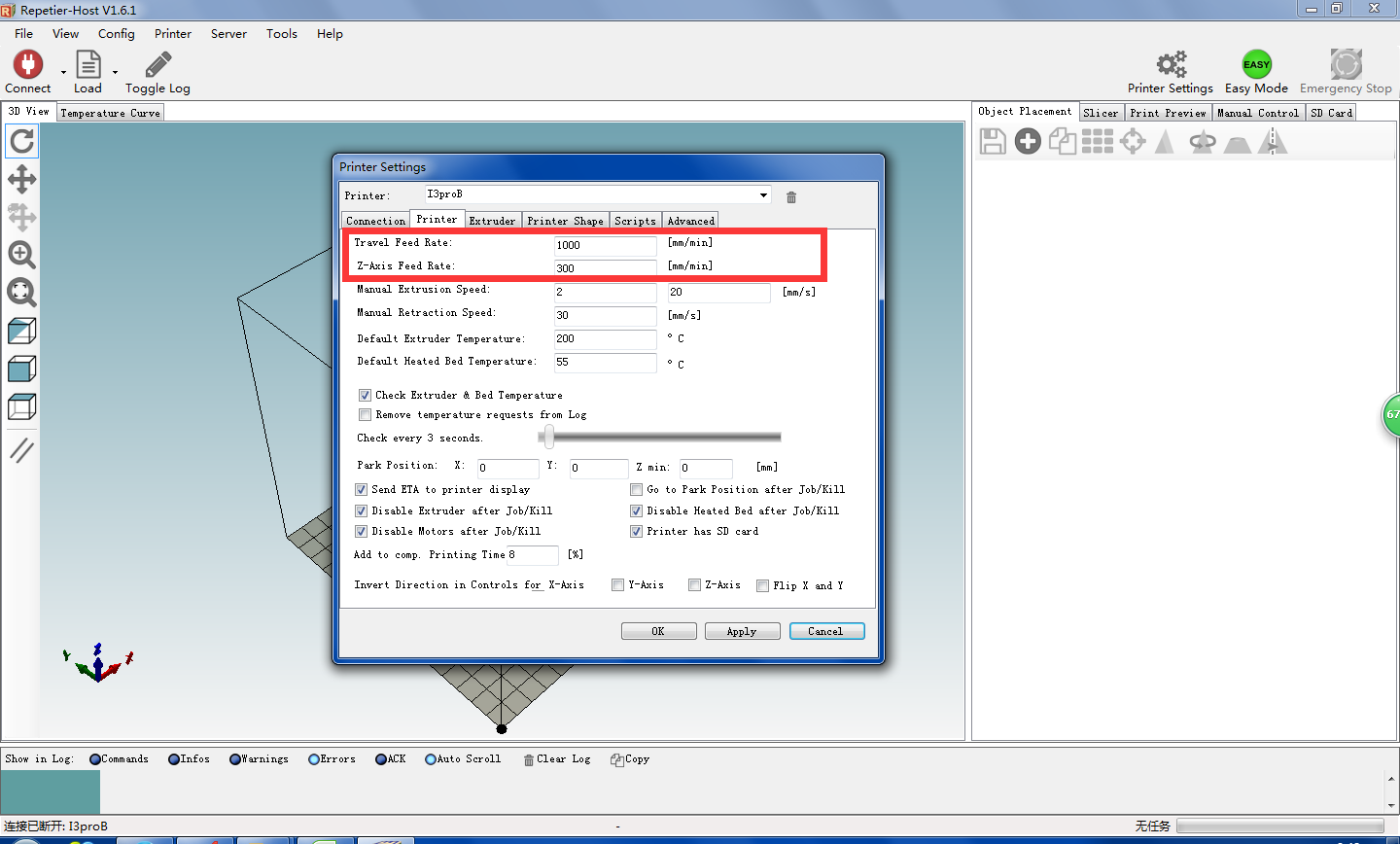Toggle Printer has SD card checkbox
Image resolution: width=1400 pixels, height=844 pixels.
[x=636, y=531]
